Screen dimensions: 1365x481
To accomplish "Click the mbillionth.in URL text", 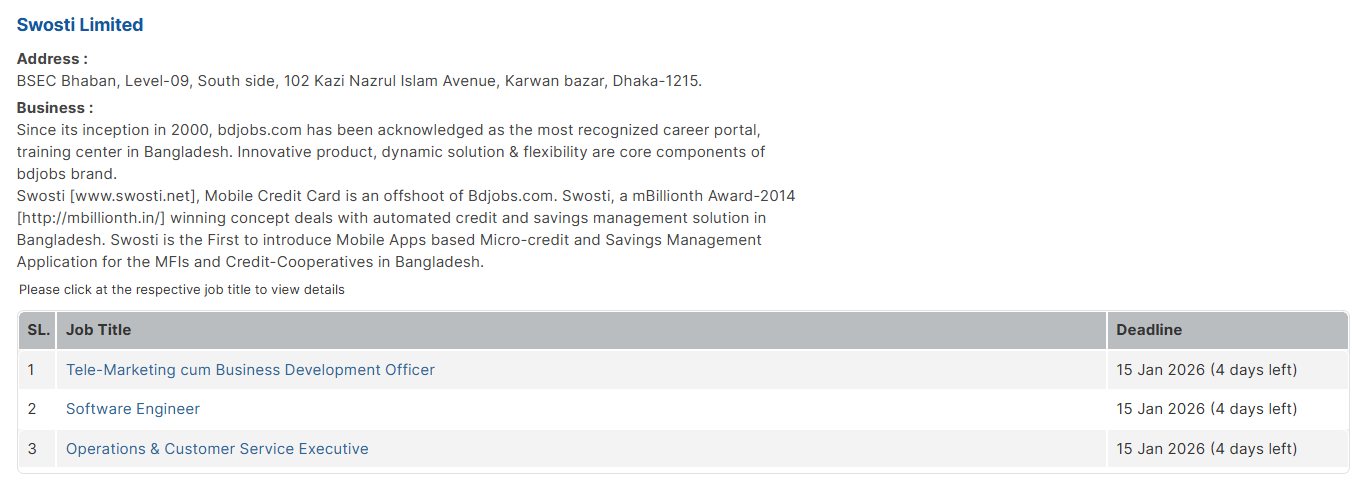I will point(90,218).
